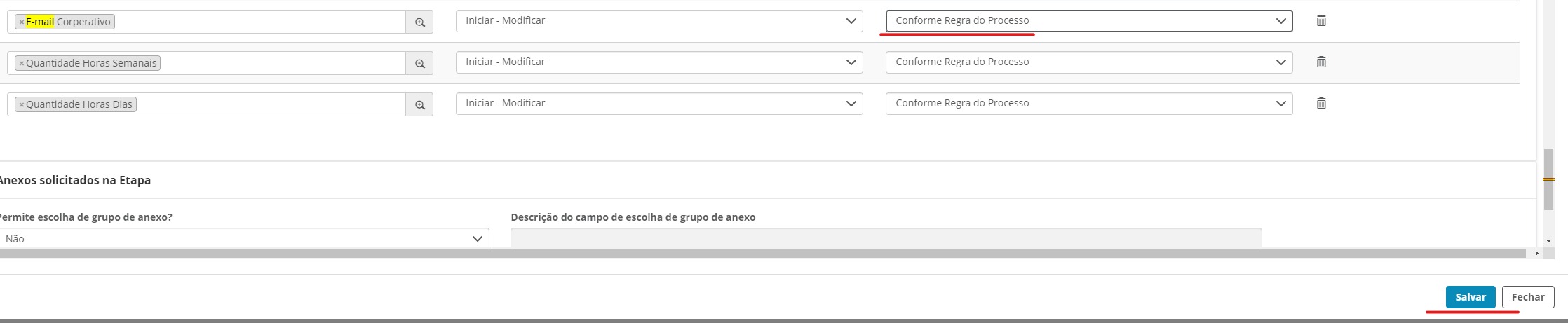This screenshot has height=323, width=1568.
Task: Open Iniciar - Modificar dropdown for Quantidade Horas Dias
Action: [x=659, y=104]
